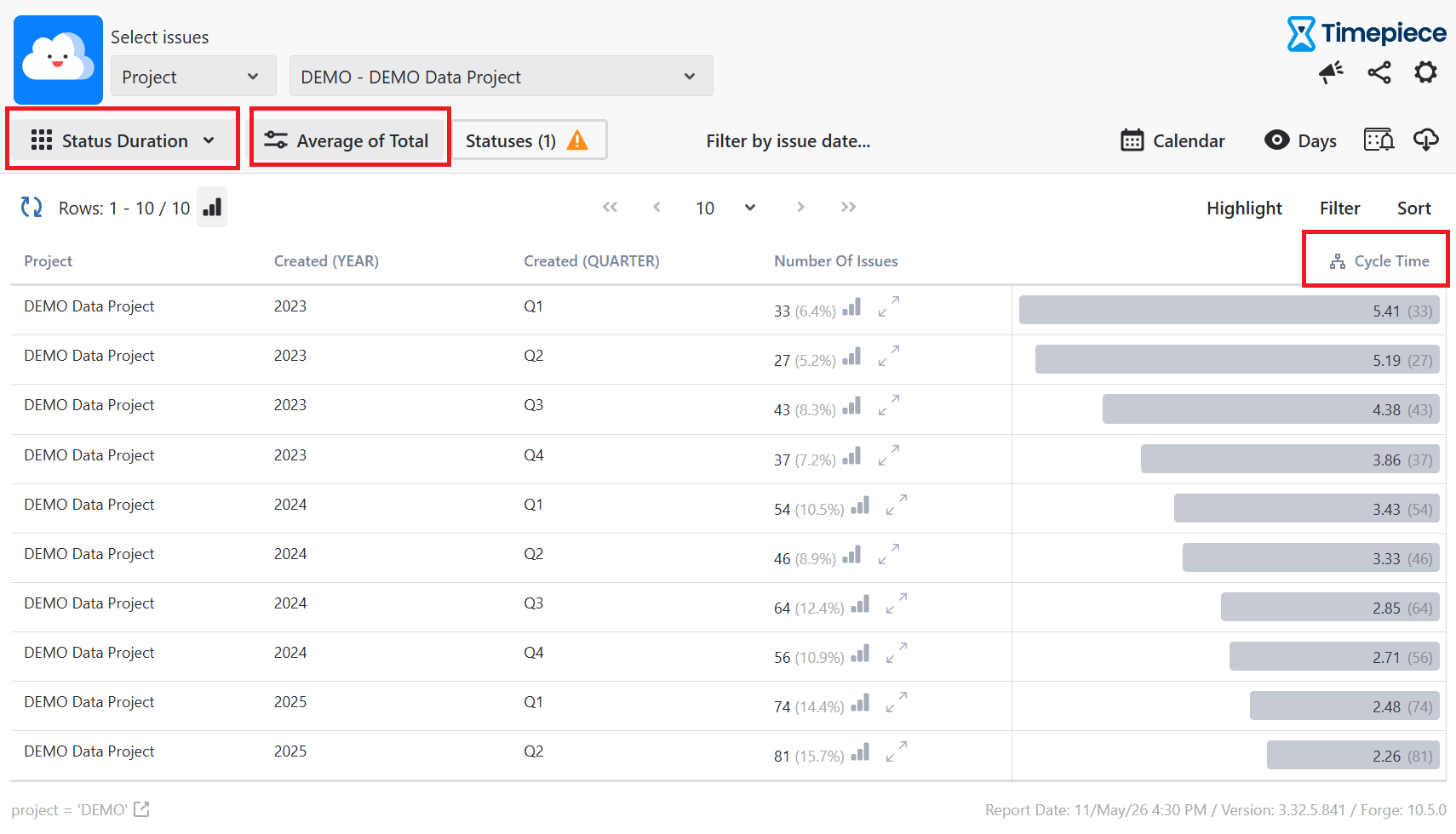Viewport: 1456px width, 834px height.
Task: Click the refresh report icon
Action: point(32,207)
